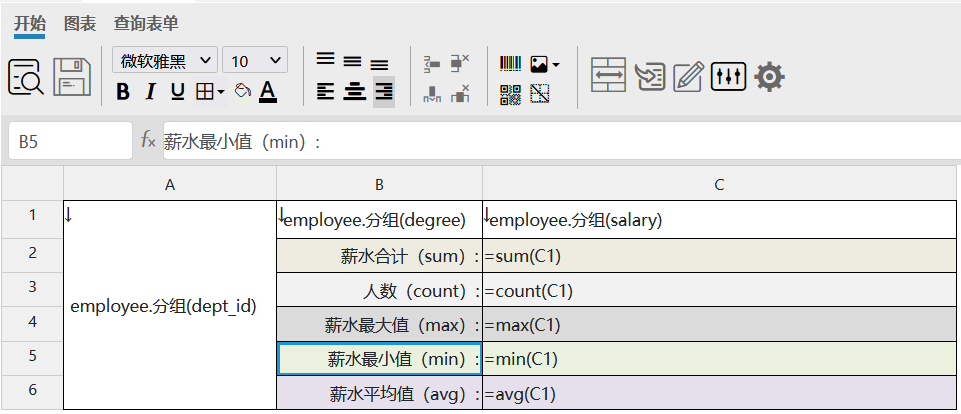This screenshot has height=414, width=961.
Task: Save the report with floppy disk icon
Action: click(72, 77)
